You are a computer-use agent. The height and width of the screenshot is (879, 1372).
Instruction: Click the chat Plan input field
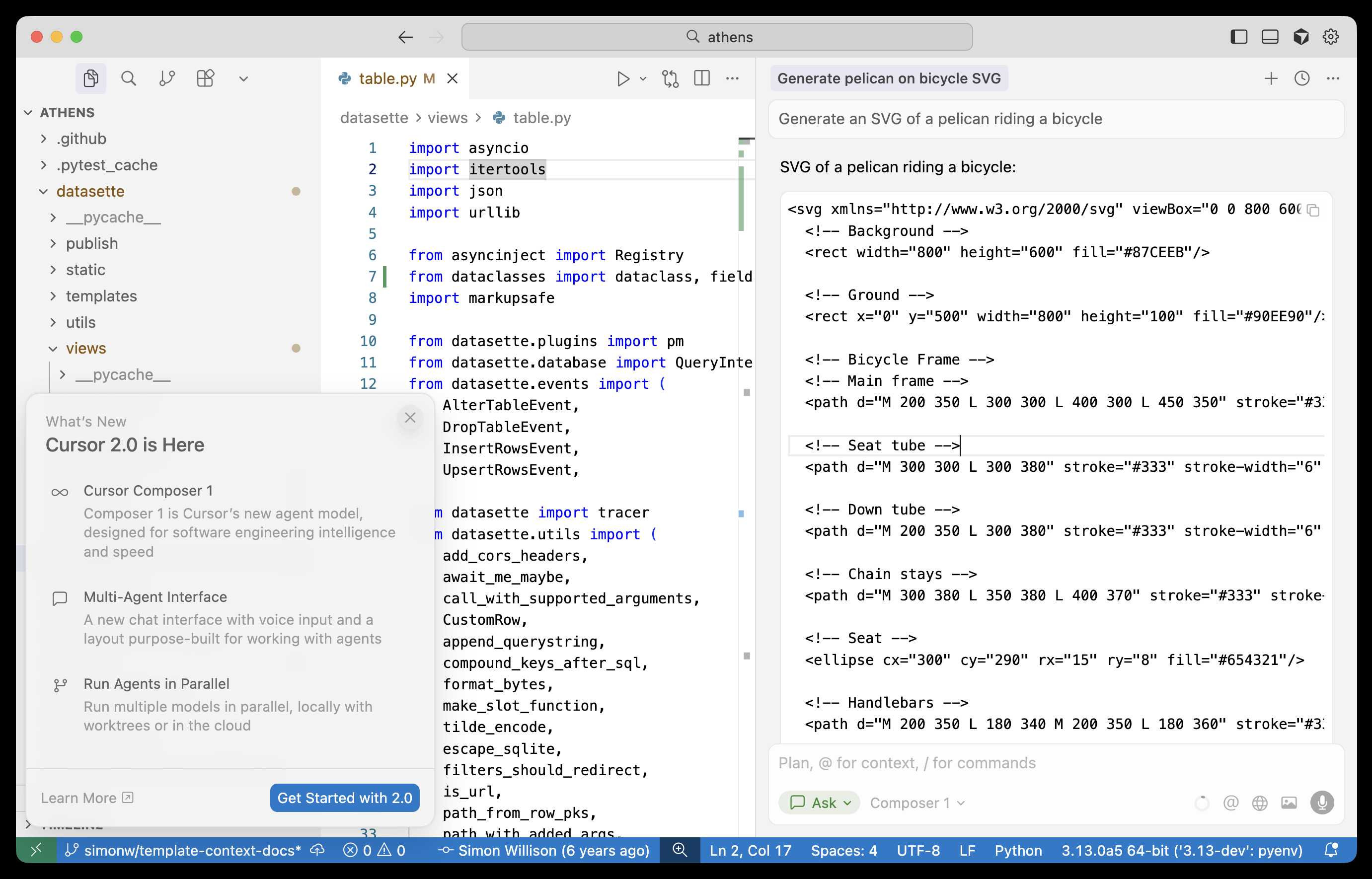tap(971, 763)
